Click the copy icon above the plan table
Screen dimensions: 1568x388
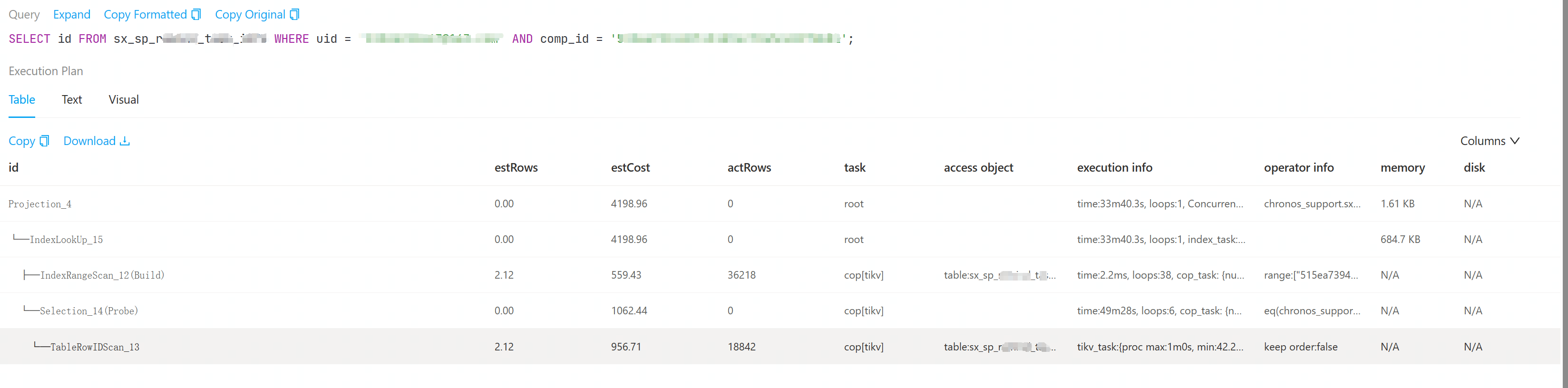click(x=44, y=141)
